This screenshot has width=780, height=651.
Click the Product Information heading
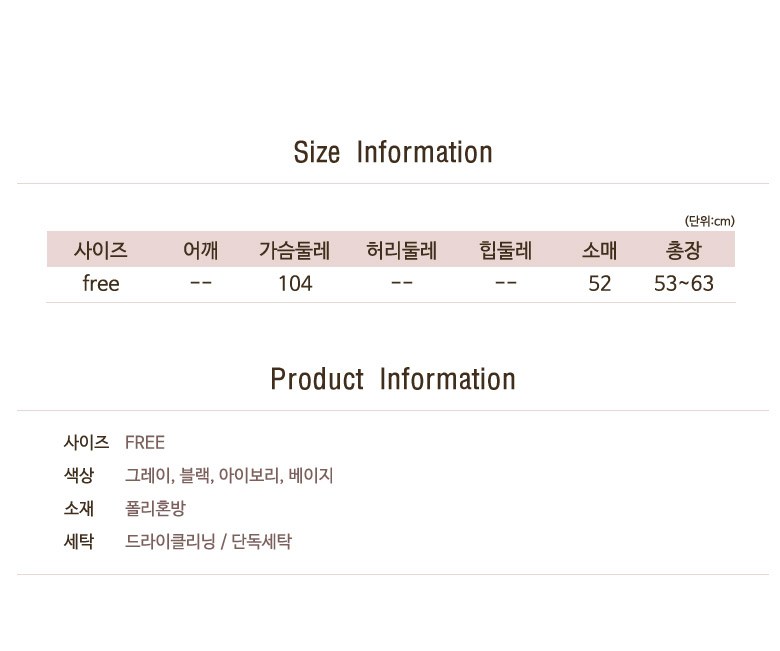(x=393, y=379)
